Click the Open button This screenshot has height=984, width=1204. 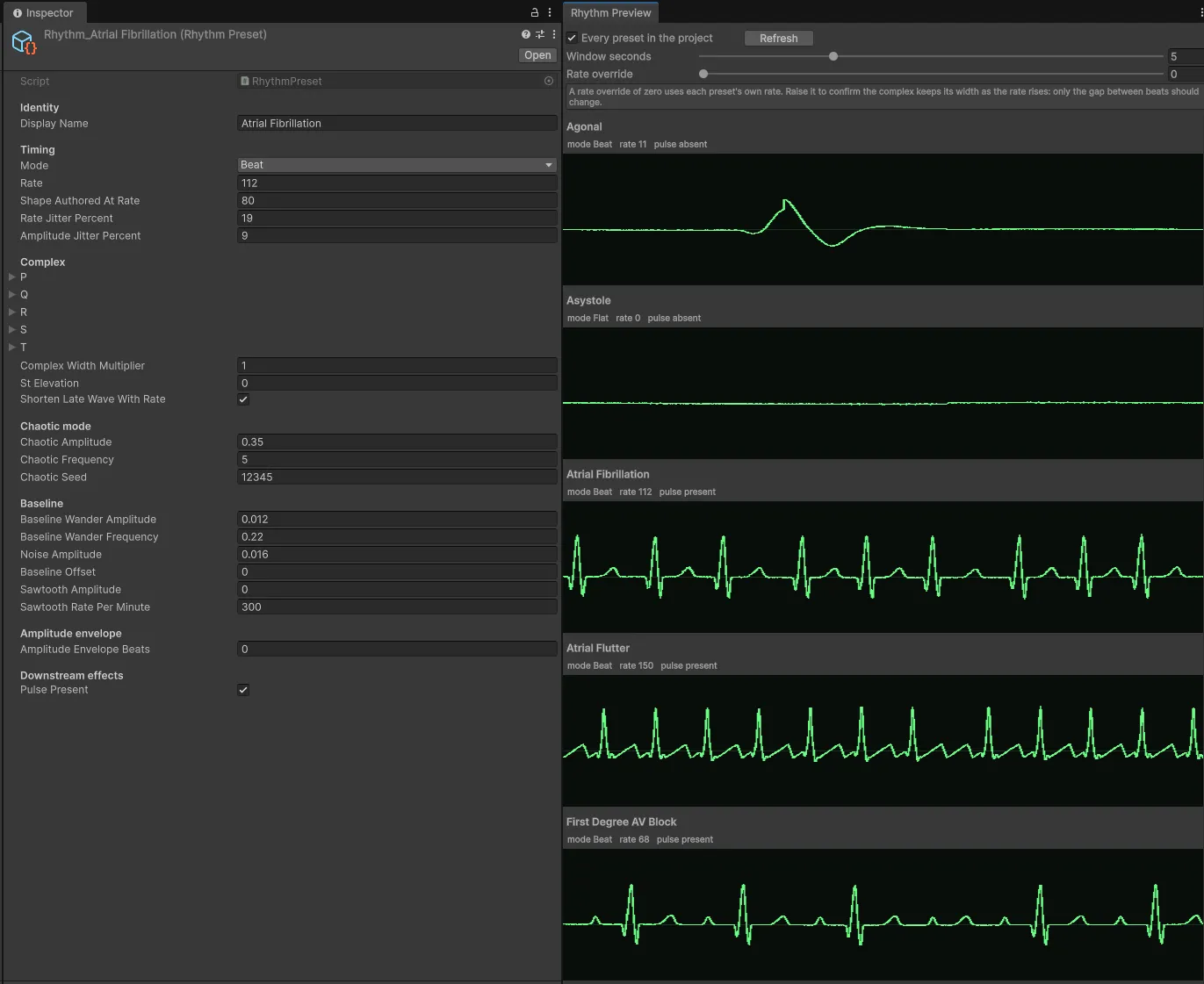pos(537,55)
